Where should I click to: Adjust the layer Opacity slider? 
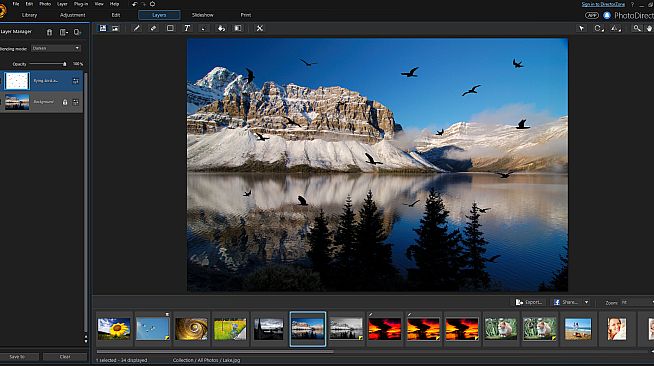(x=48, y=64)
